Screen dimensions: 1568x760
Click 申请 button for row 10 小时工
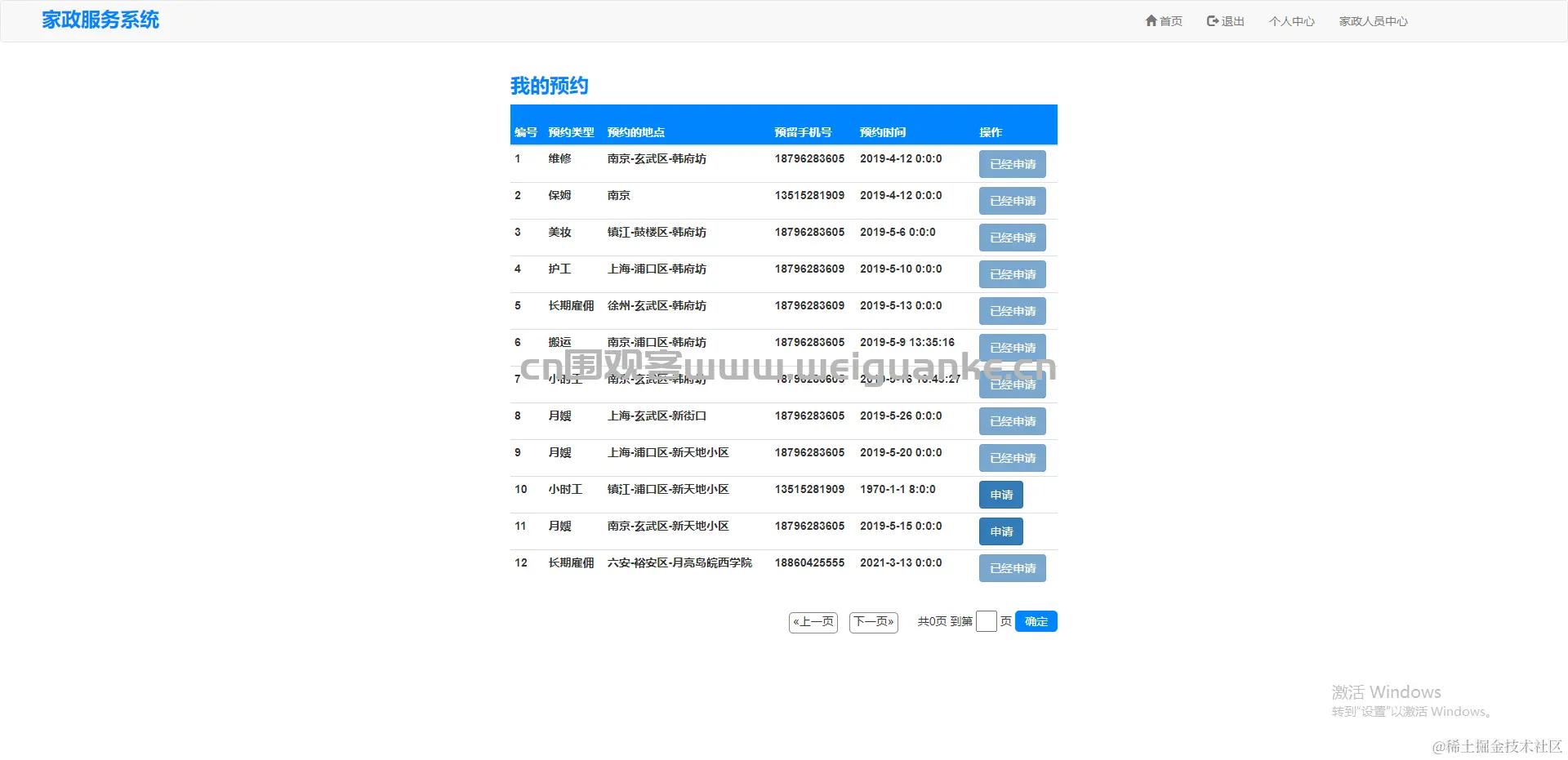pos(1001,495)
